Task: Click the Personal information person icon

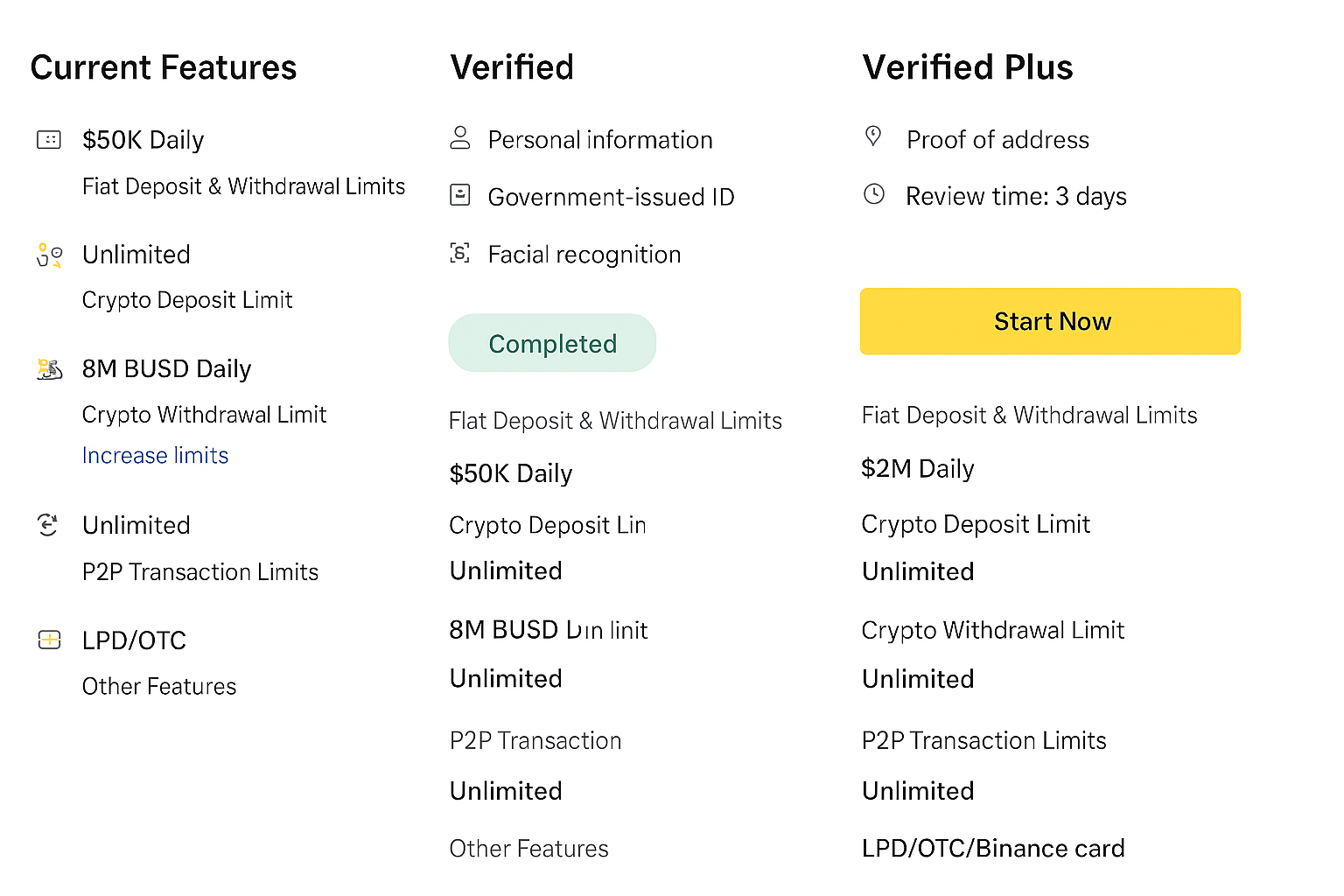Action: pyautogui.click(x=459, y=138)
